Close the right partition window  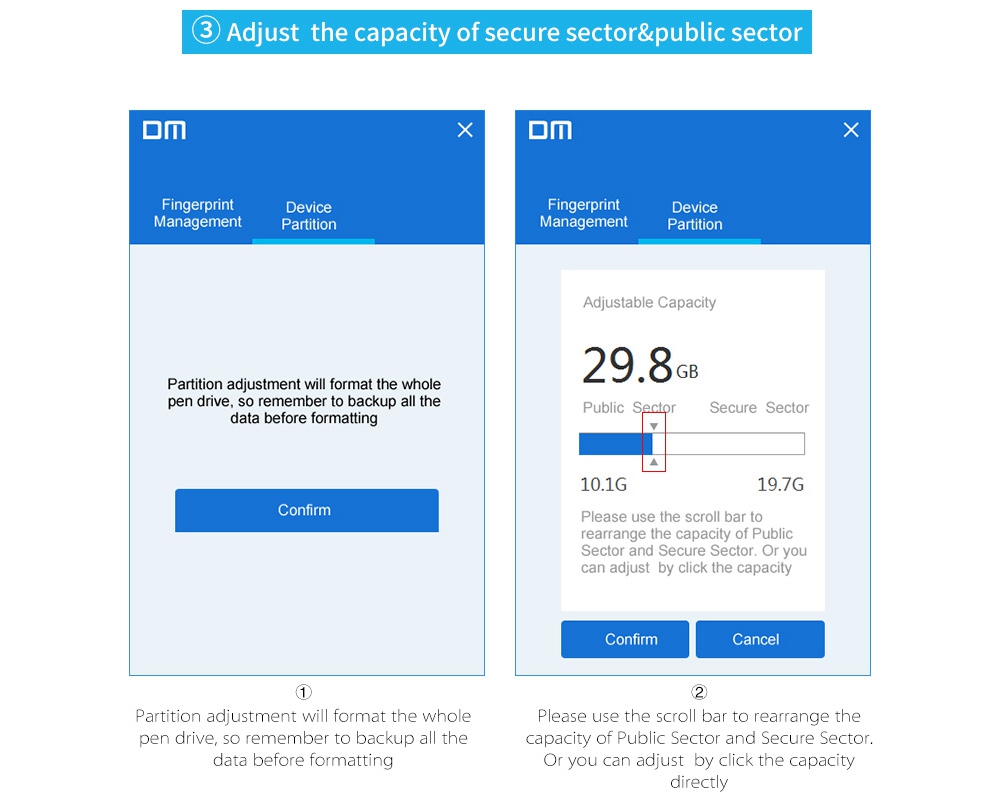pyautogui.click(x=851, y=130)
